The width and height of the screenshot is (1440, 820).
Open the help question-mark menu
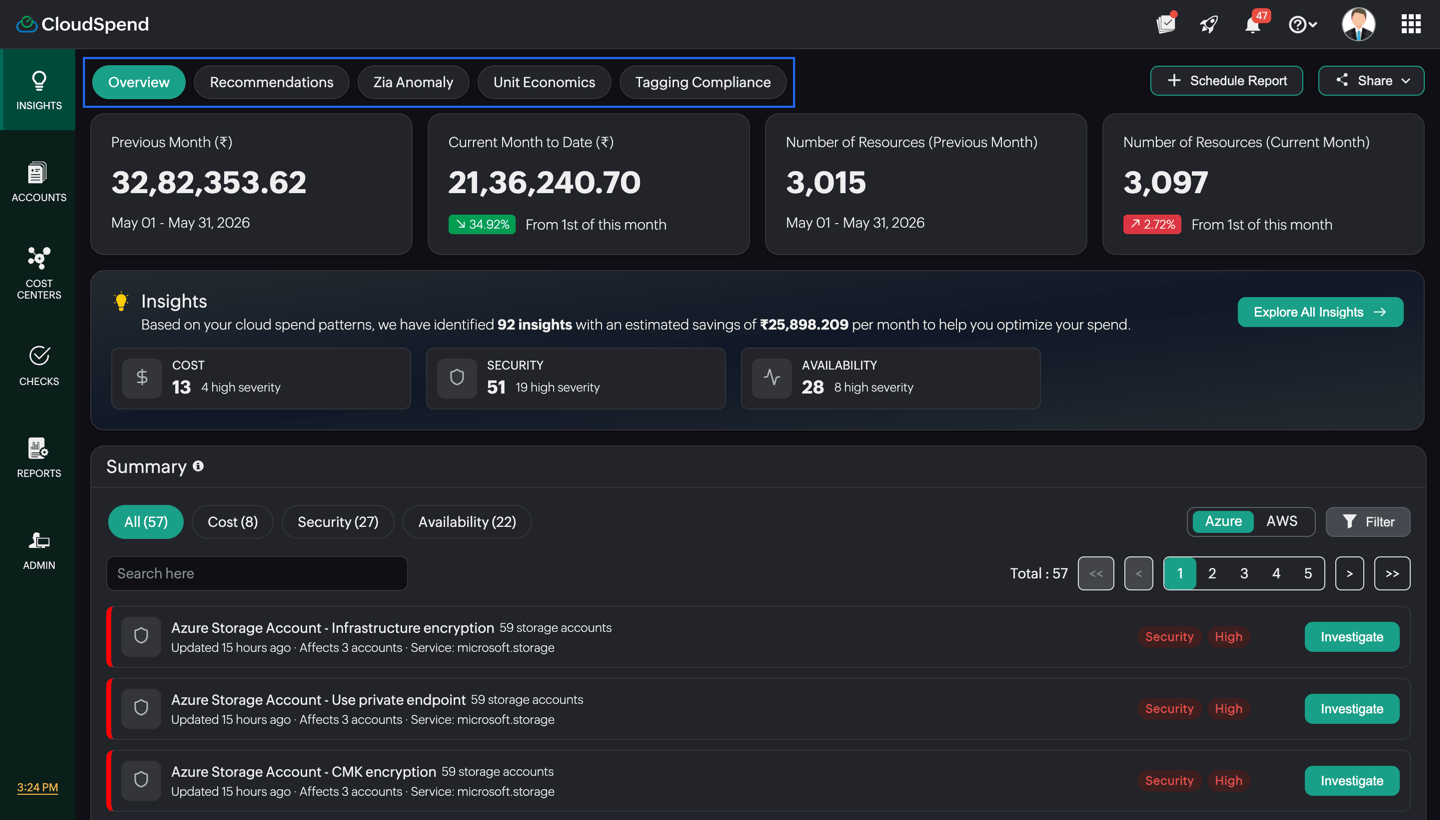(x=1302, y=24)
